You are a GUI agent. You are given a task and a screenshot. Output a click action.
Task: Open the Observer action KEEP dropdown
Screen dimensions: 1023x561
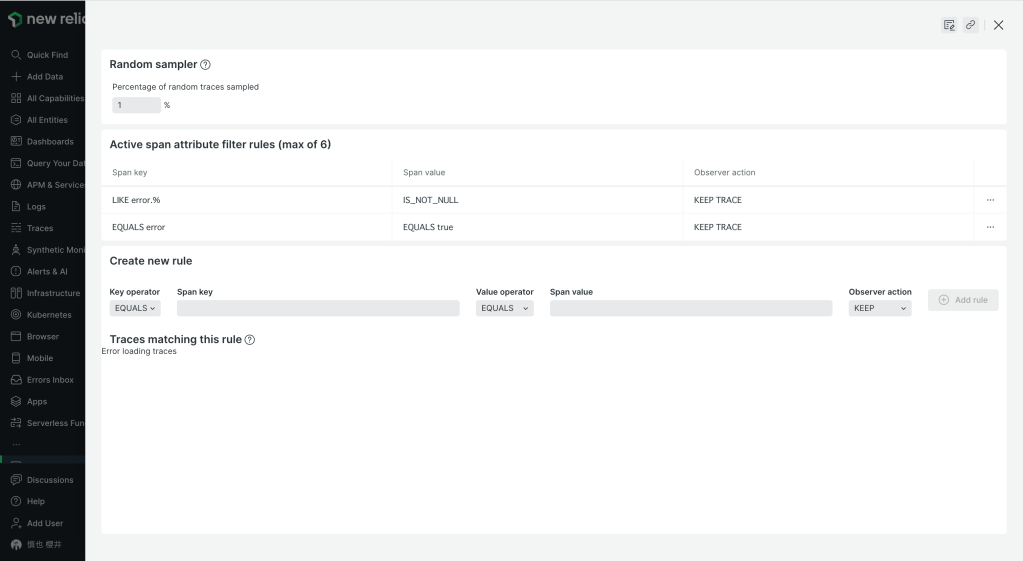pyautogui.click(x=880, y=308)
